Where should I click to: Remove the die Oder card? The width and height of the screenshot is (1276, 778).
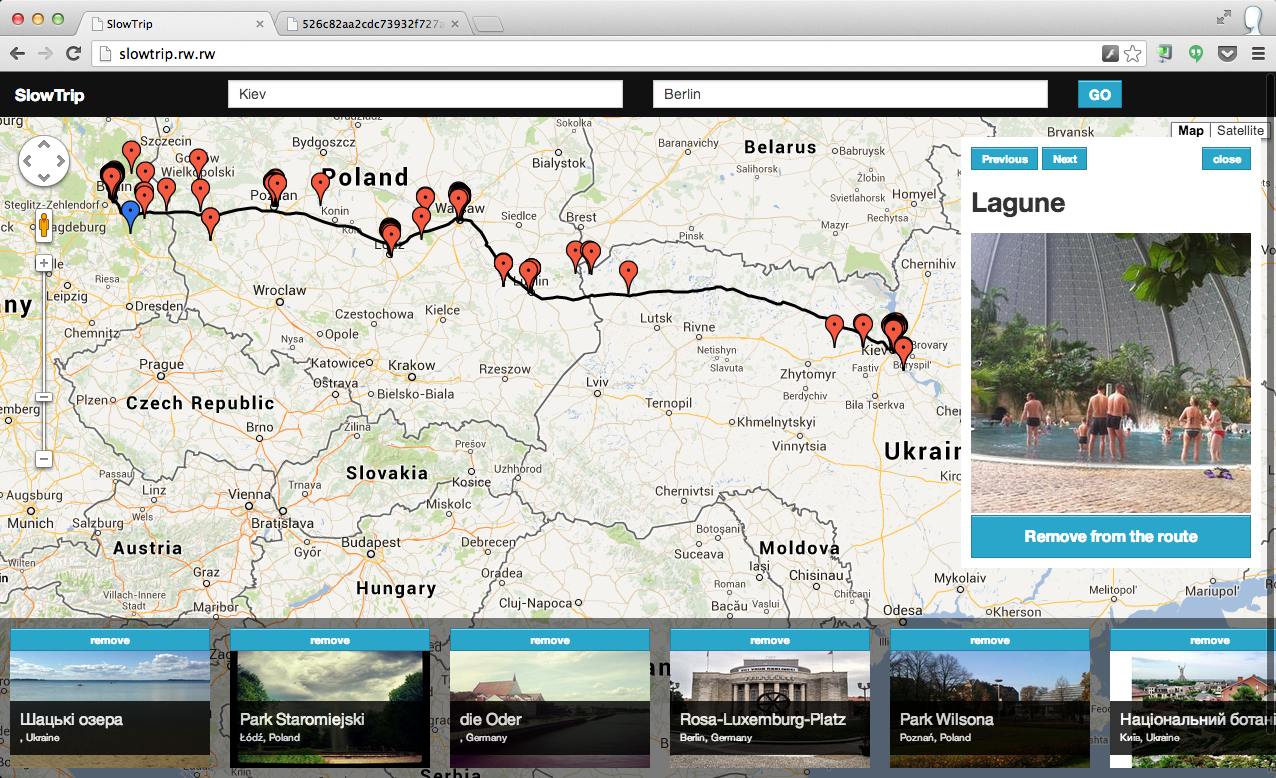point(550,640)
